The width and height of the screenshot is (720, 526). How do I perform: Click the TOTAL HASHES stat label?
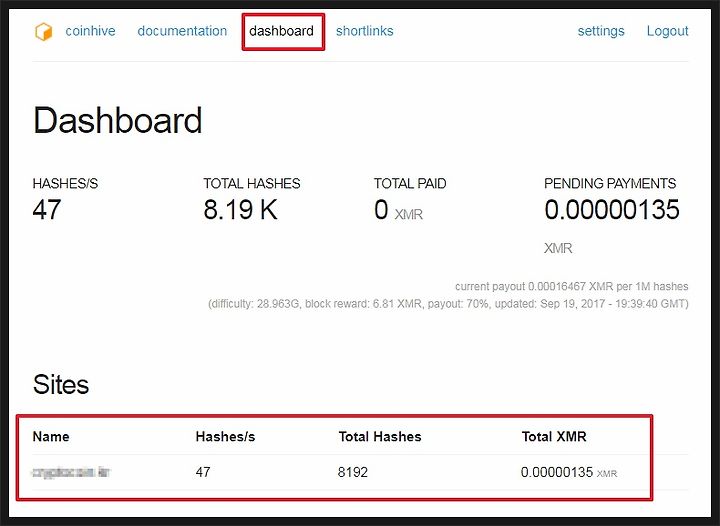(x=252, y=184)
